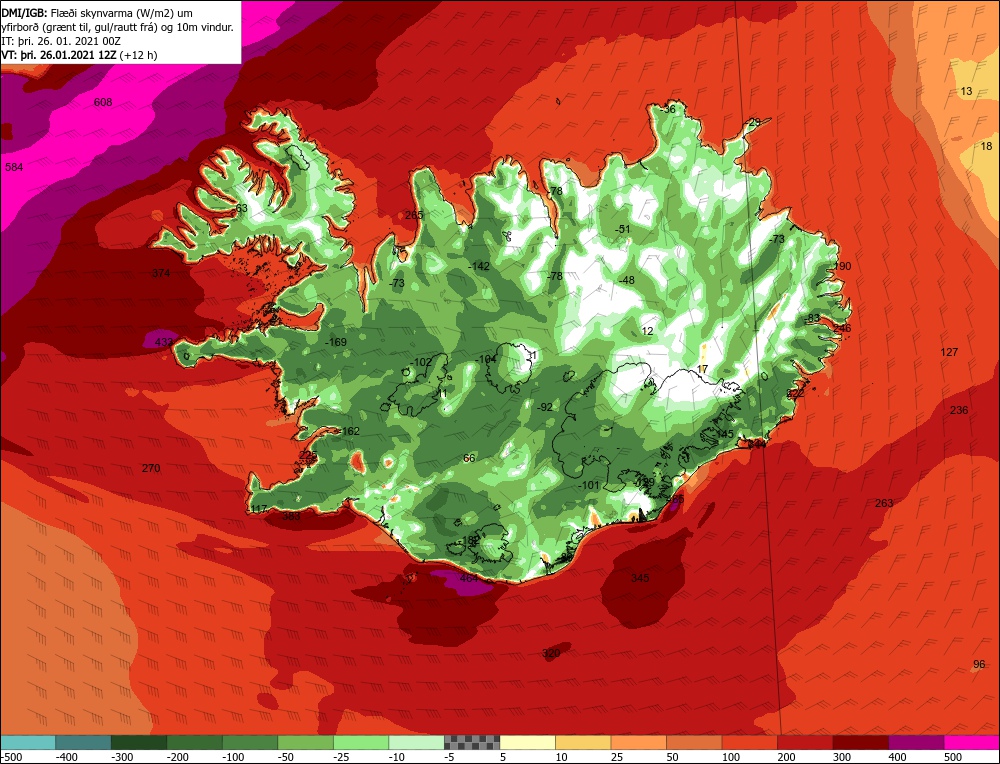Click the '127' flux value on the map
This screenshot has width=1000, height=764.
click(x=949, y=352)
